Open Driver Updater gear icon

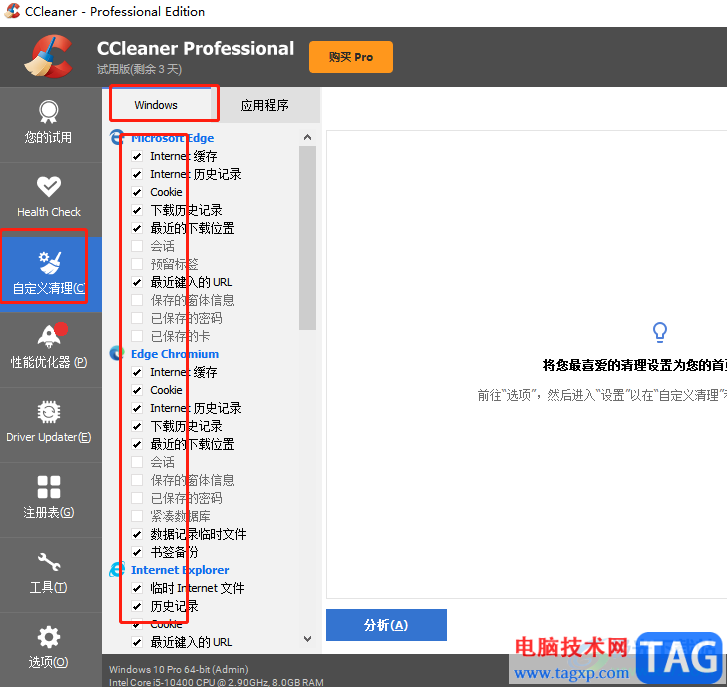(x=49, y=412)
